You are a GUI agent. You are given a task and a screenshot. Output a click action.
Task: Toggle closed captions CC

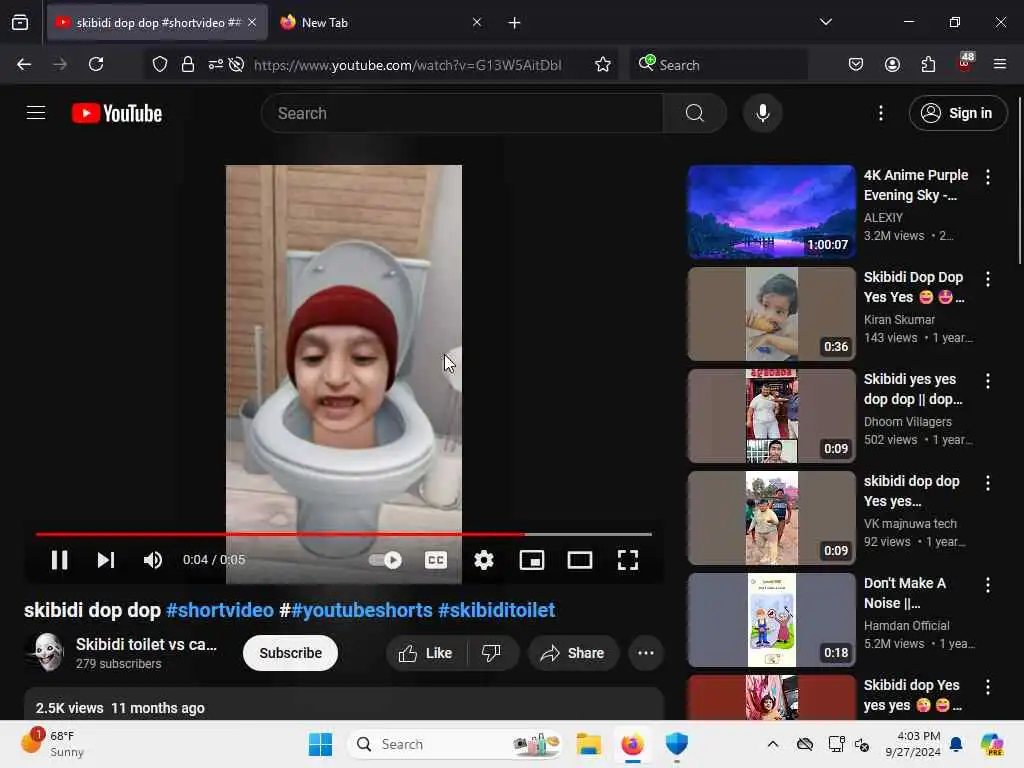[436, 560]
